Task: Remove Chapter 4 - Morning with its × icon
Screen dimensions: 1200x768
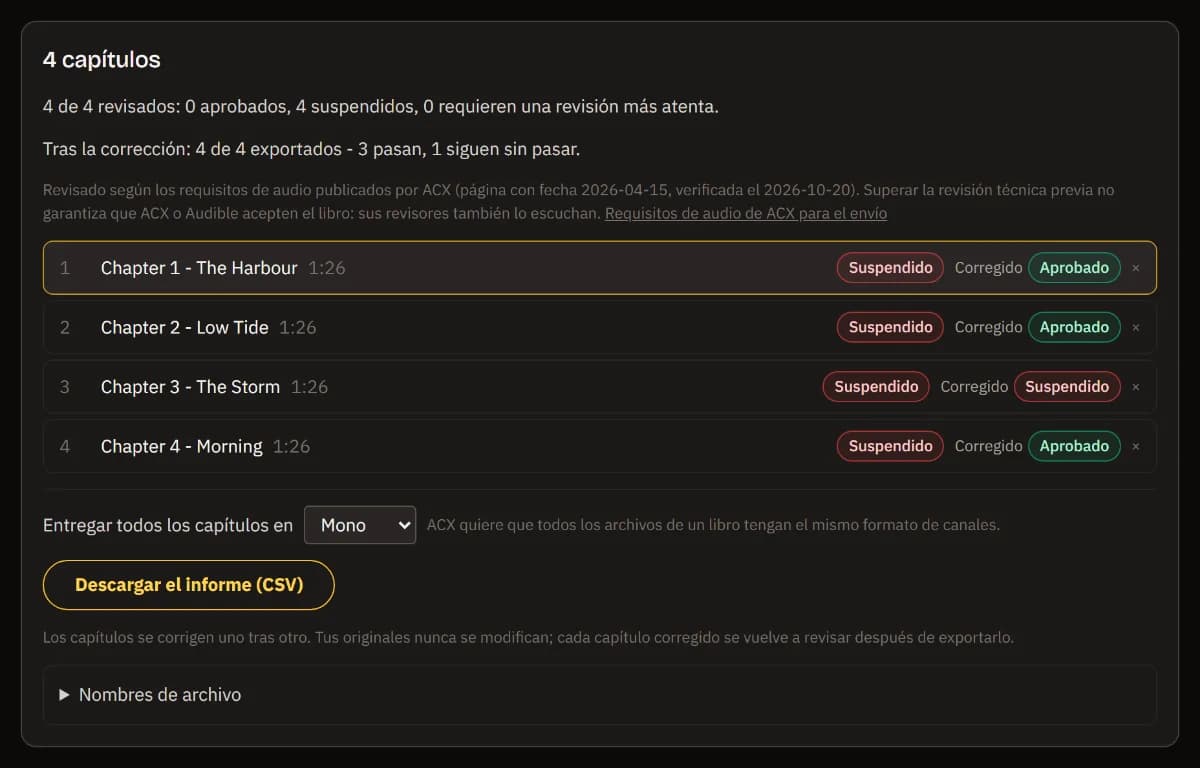Action: [1135, 446]
